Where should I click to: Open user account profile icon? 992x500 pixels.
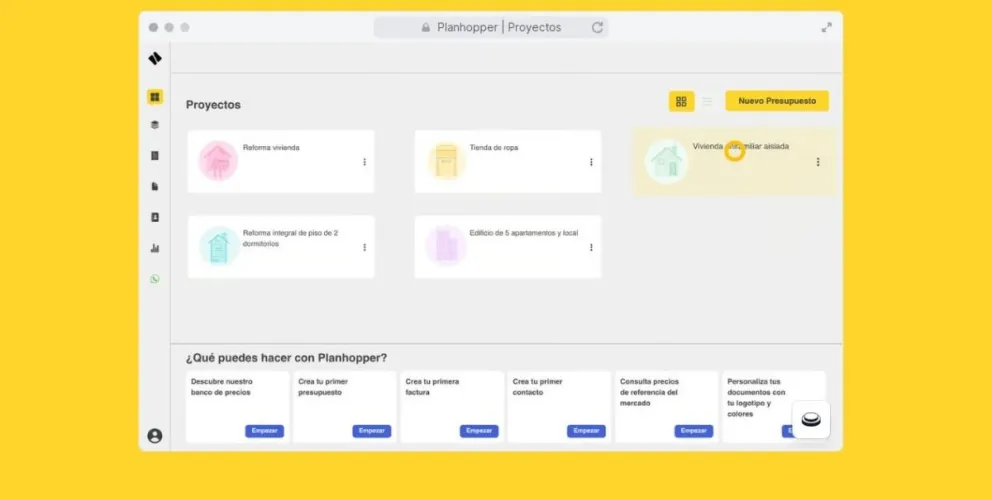[155, 436]
